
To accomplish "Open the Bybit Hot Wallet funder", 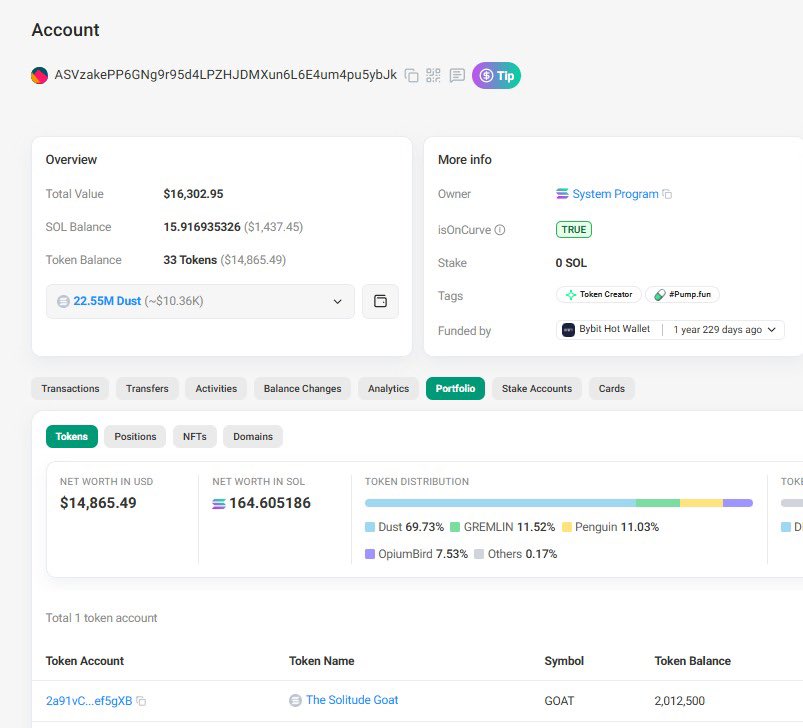I will (614, 329).
